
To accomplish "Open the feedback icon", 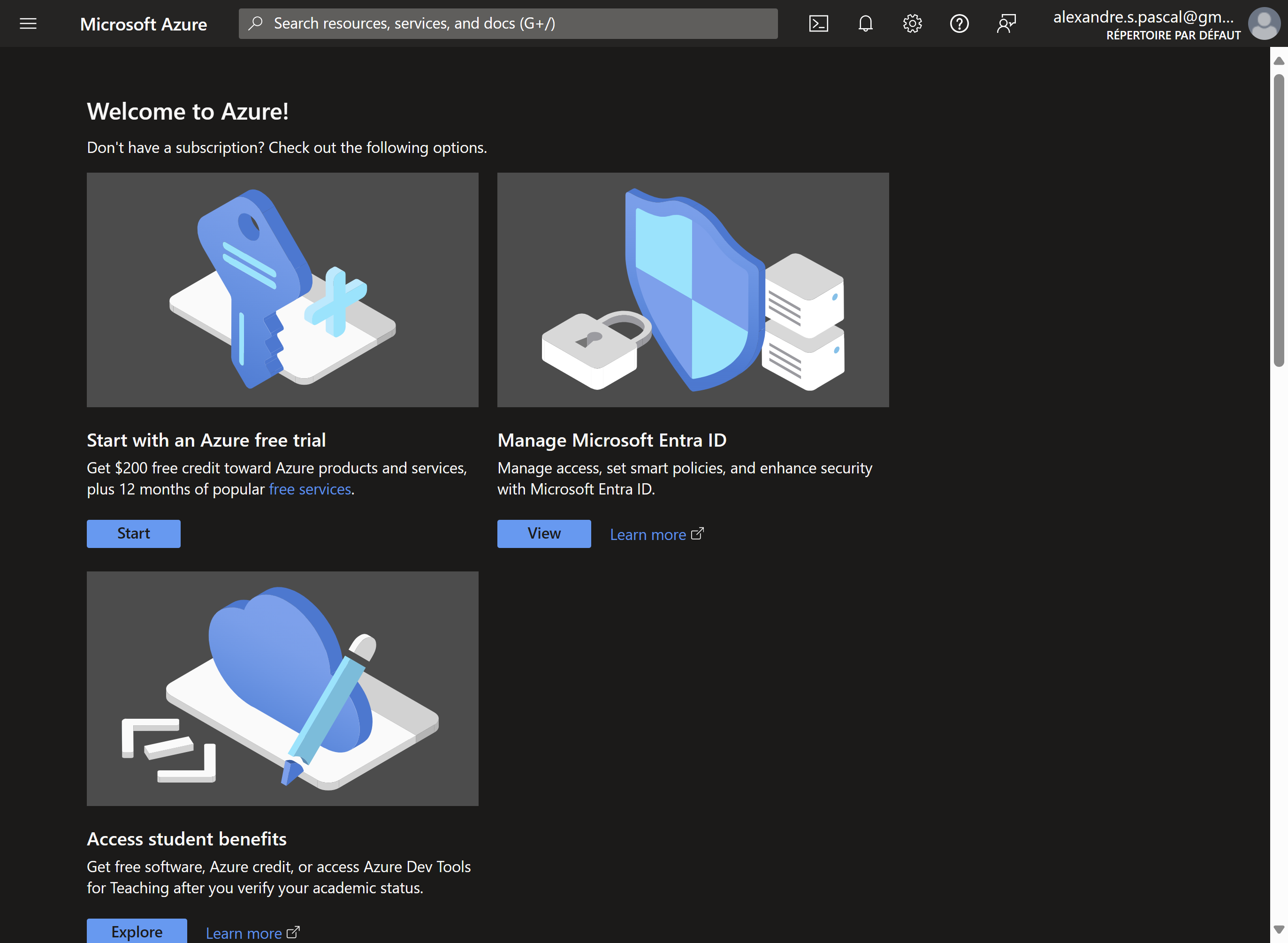I will coord(1006,23).
